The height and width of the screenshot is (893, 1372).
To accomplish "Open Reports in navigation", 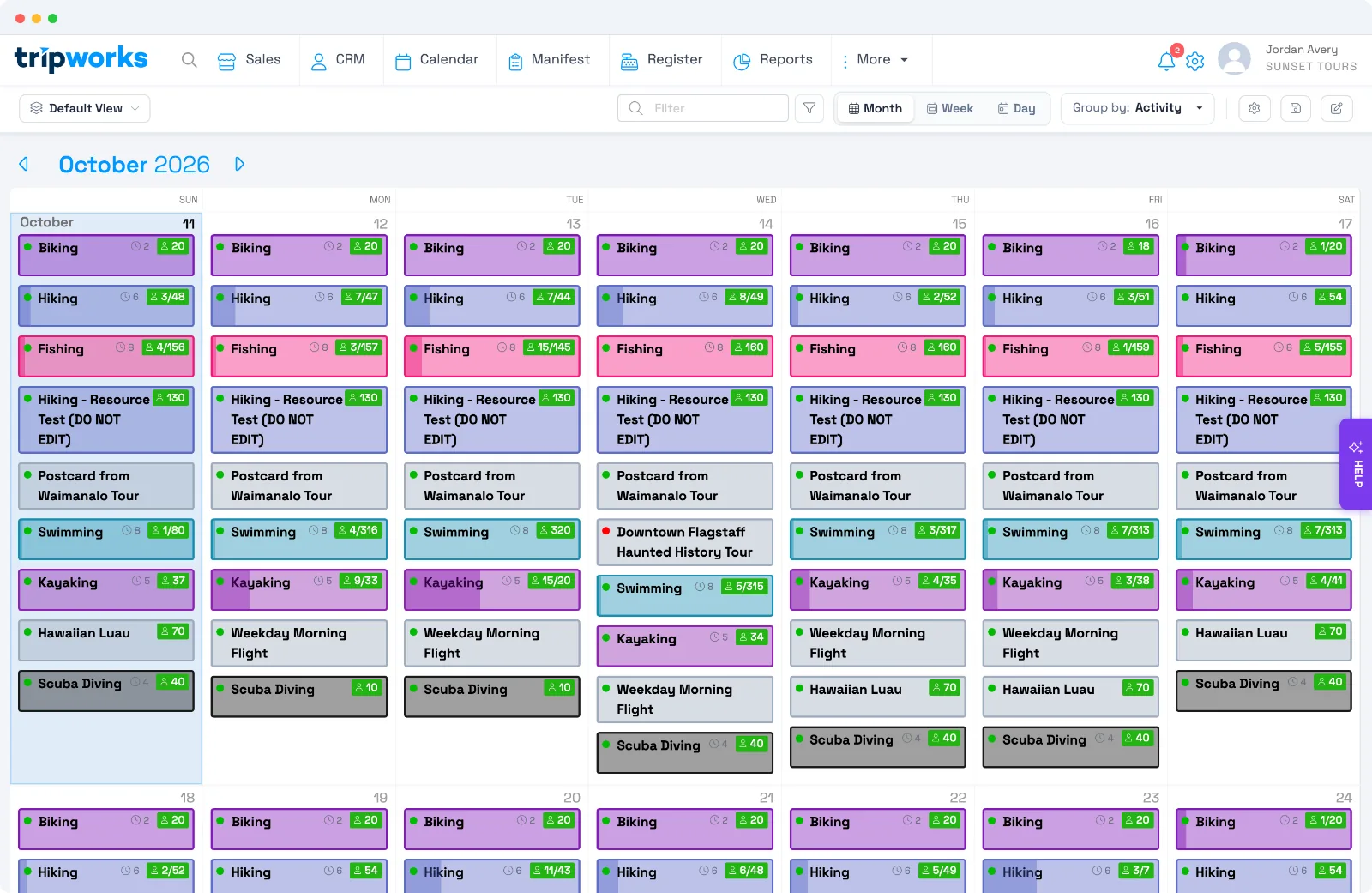I will [x=773, y=60].
